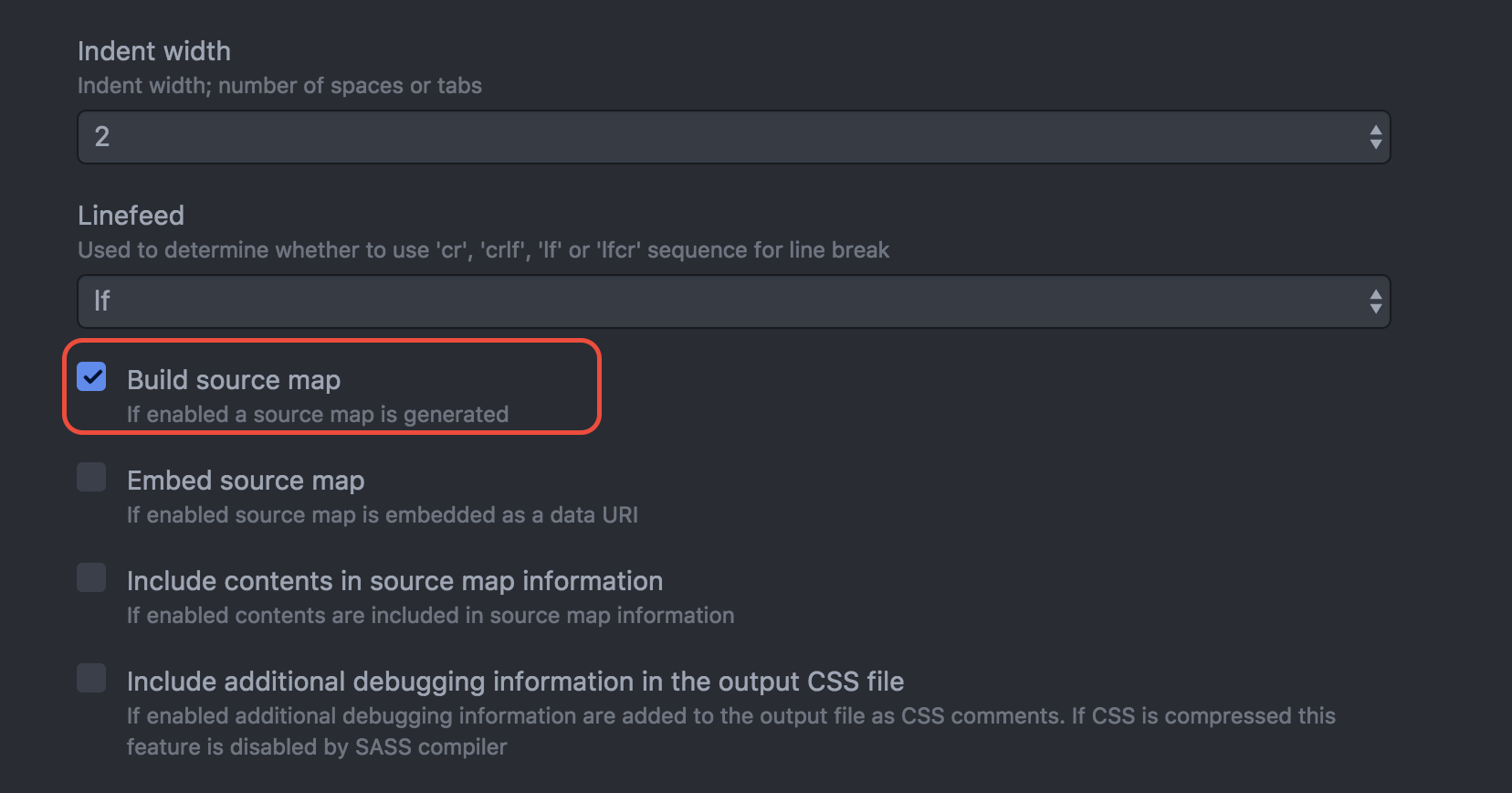Click the 'disabled by SASS compiler' description text
Image resolution: width=1512 pixels, height=793 pixels.
[x=316, y=747]
